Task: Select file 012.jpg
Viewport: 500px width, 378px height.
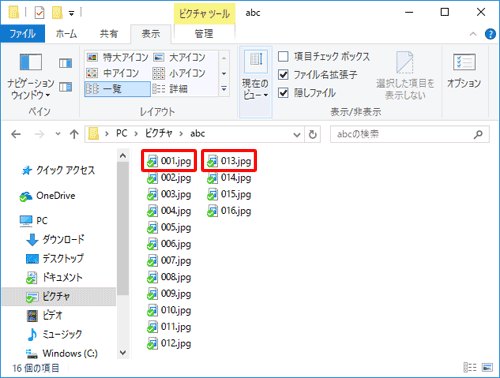Action: point(169,343)
